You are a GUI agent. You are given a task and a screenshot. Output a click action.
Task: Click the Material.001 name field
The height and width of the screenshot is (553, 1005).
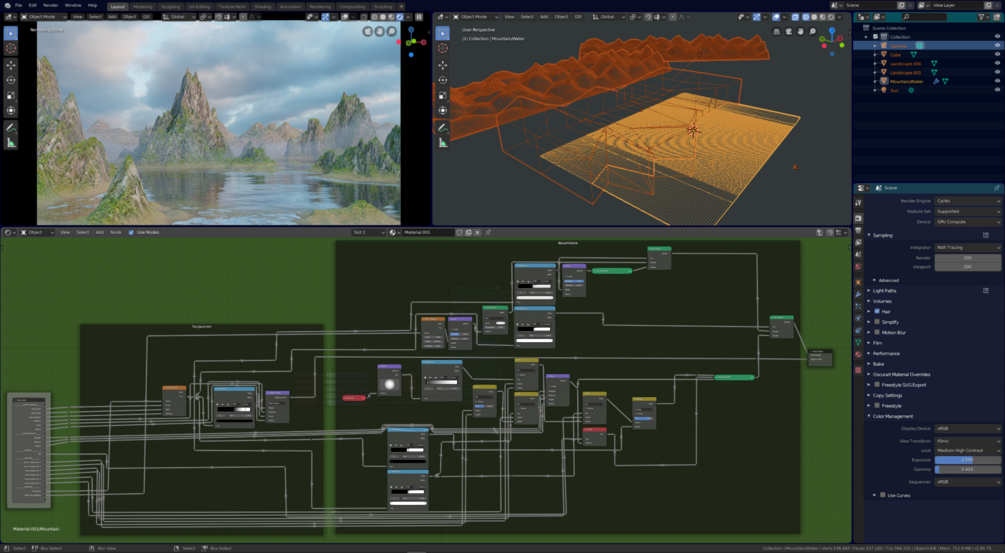(426, 232)
